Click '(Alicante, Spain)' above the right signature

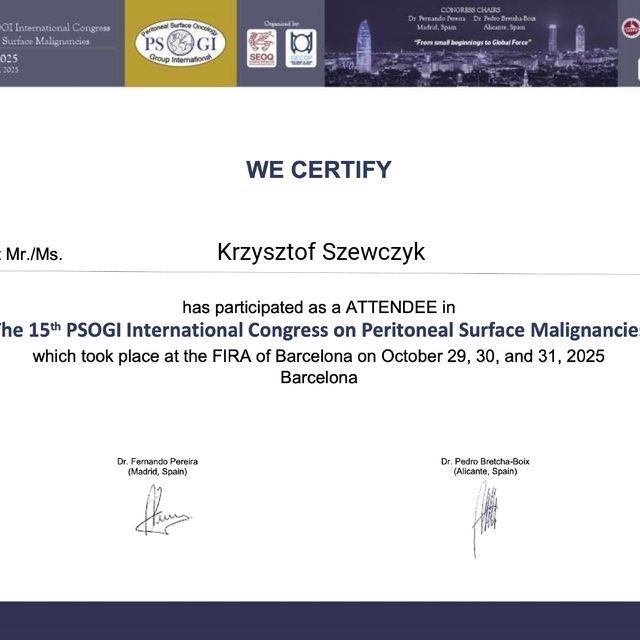coord(485,471)
